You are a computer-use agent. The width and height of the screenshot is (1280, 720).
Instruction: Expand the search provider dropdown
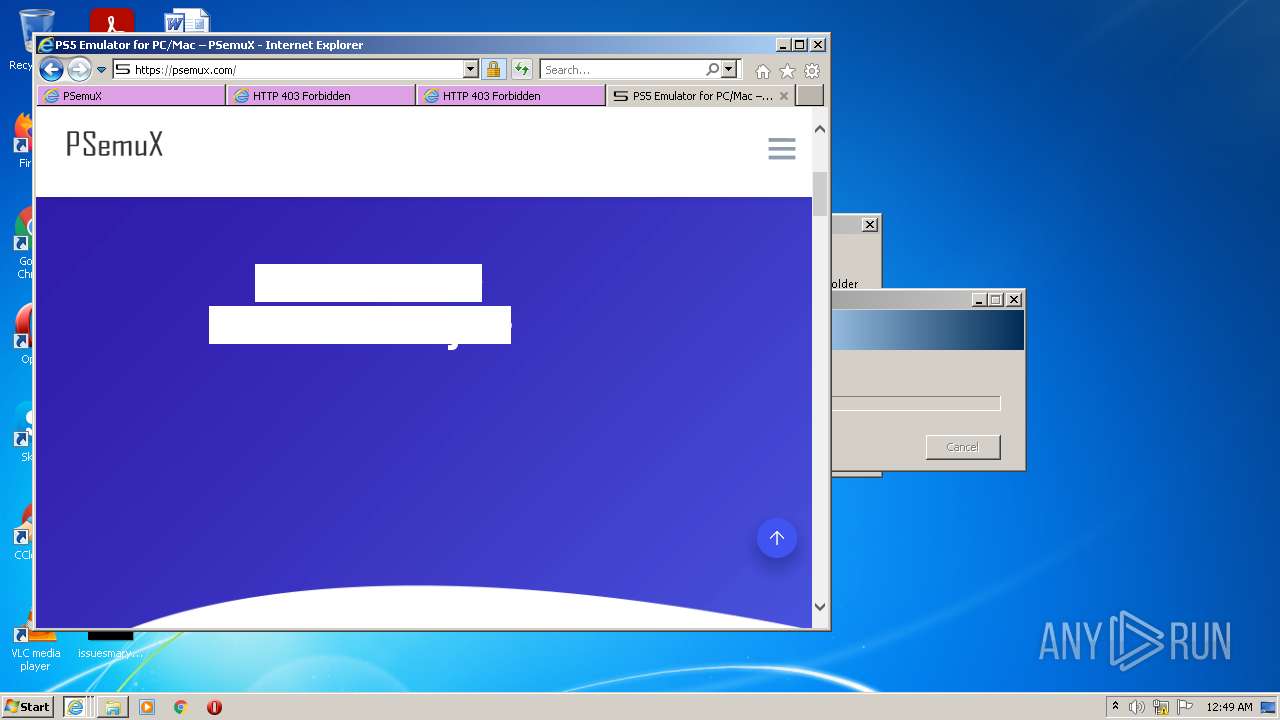729,70
